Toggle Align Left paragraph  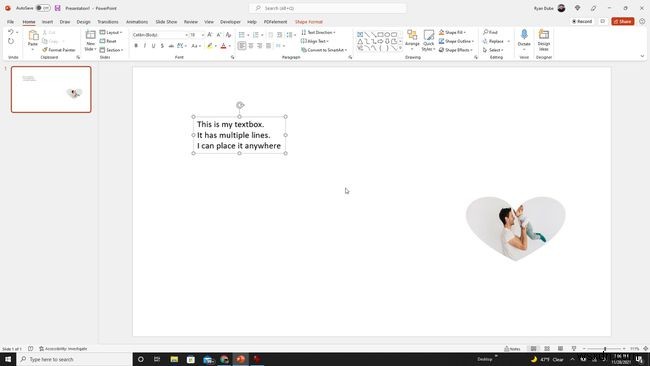pos(242,46)
